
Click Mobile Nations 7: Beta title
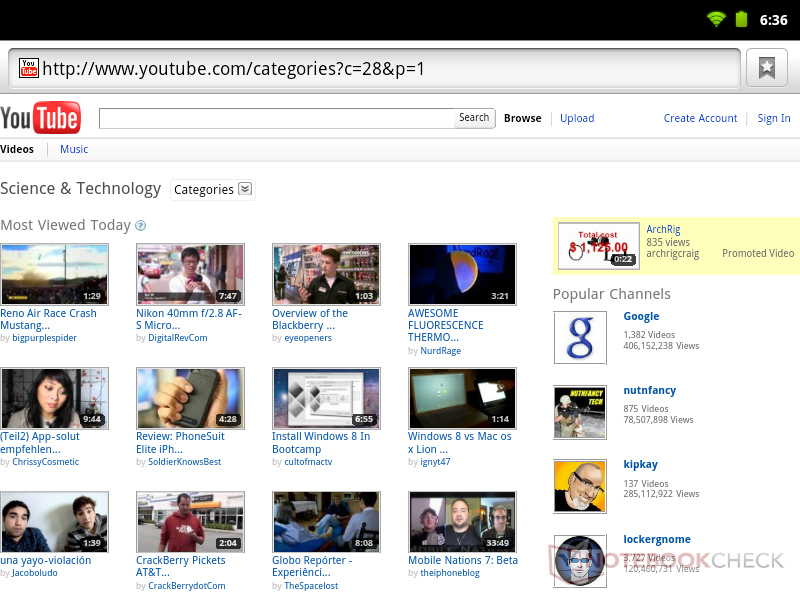[463, 560]
